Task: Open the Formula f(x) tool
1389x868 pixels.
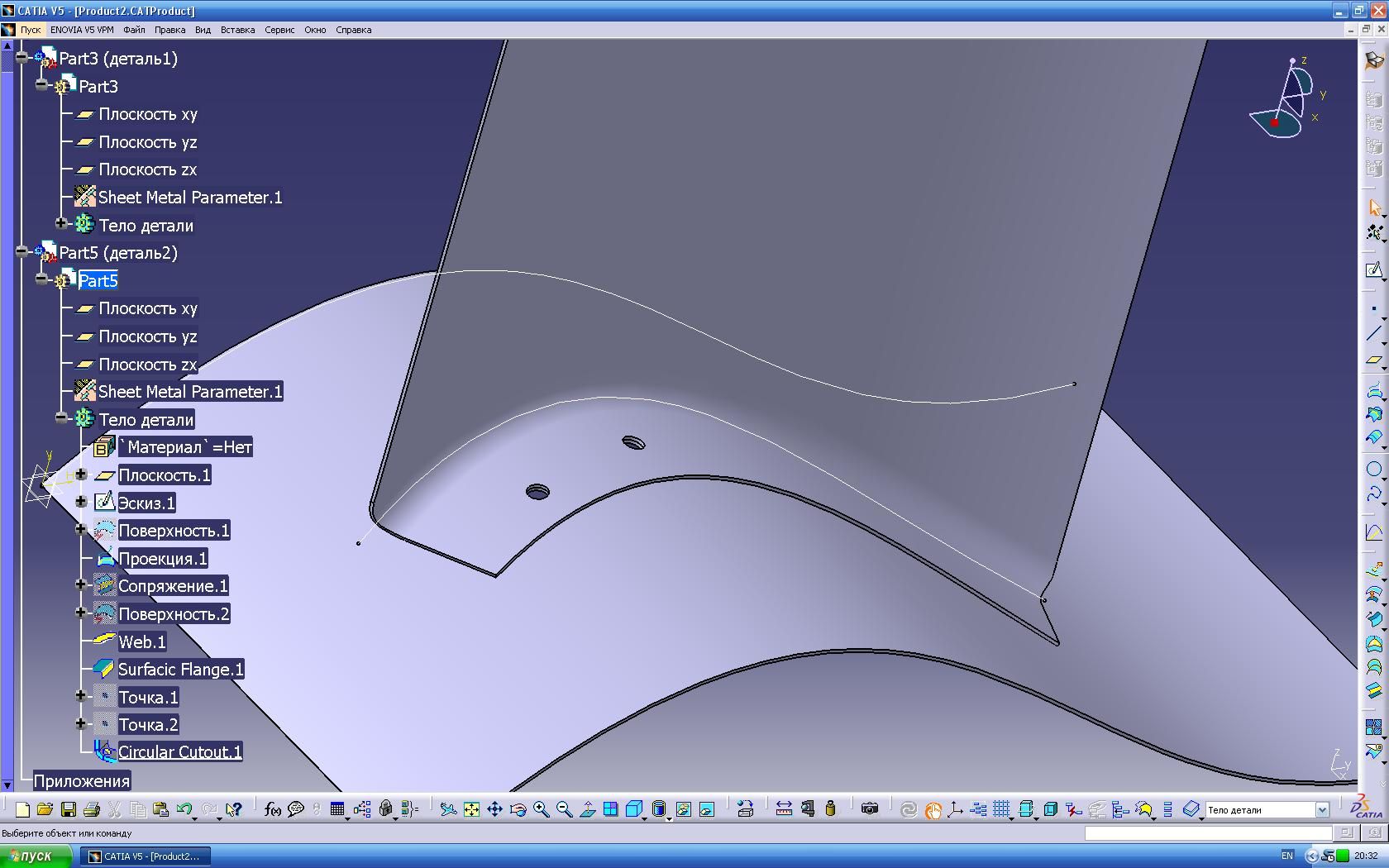Action: tap(272, 809)
